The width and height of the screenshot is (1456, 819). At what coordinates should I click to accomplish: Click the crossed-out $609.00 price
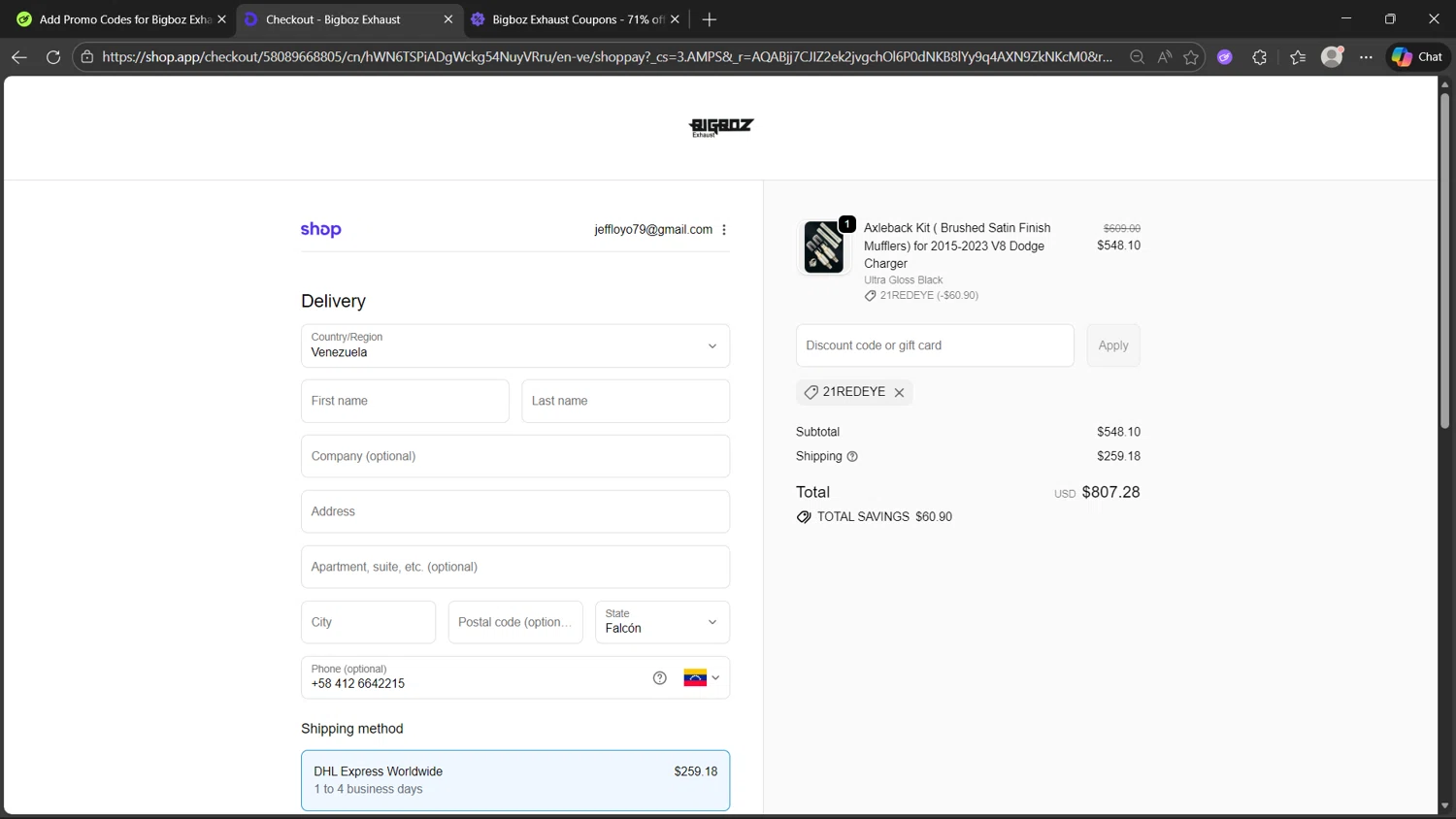coord(1122,228)
